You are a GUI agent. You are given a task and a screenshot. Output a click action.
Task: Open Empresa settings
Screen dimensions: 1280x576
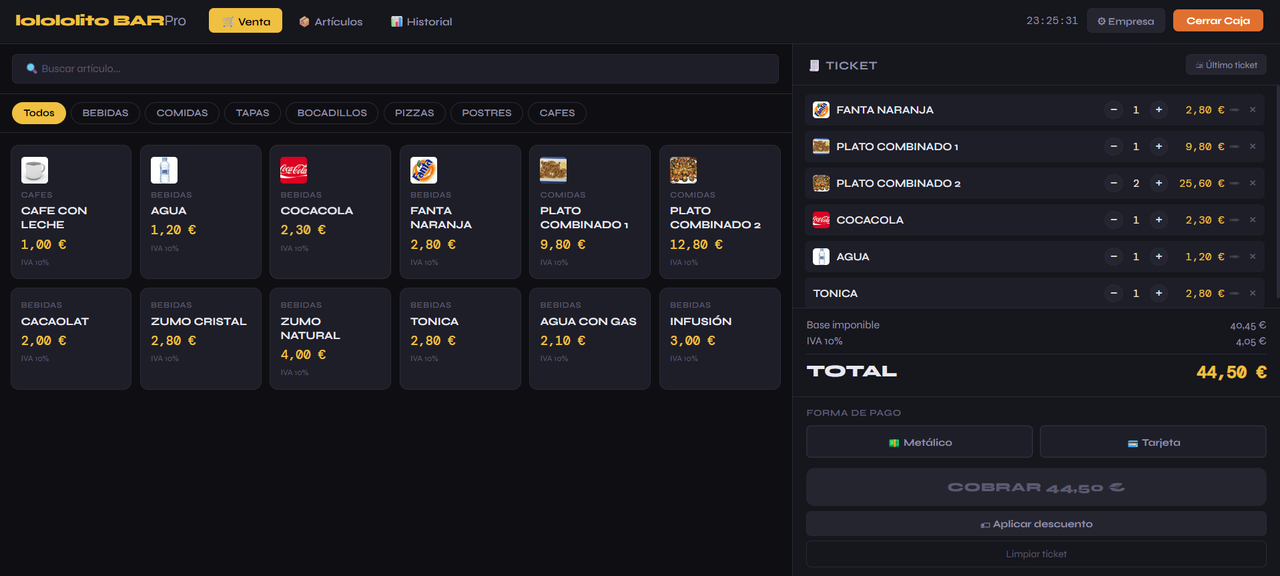pyautogui.click(x=1126, y=21)
